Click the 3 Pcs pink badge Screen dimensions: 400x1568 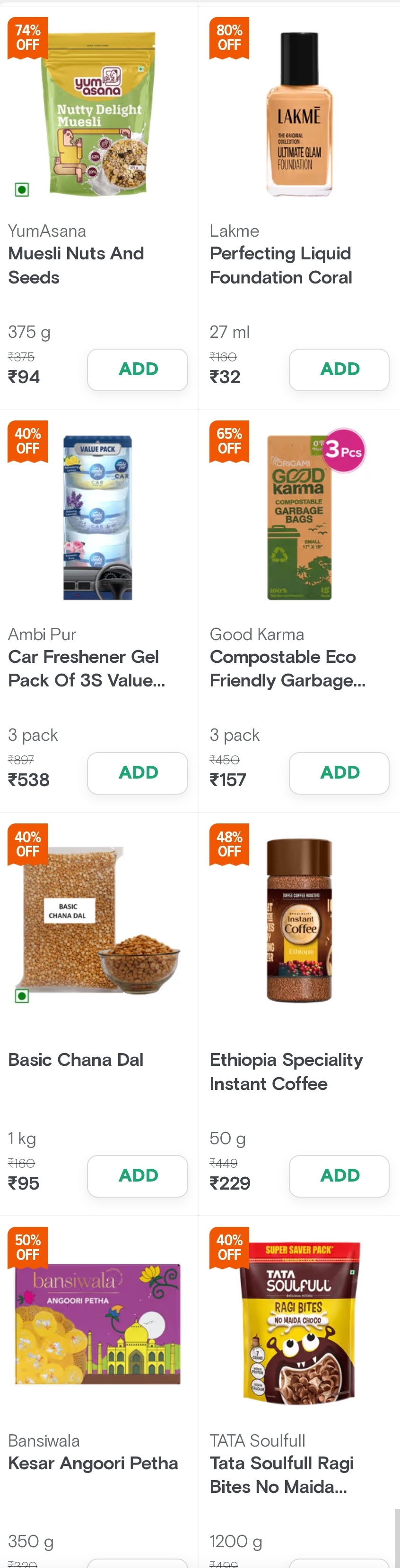(x=343, y=451)
